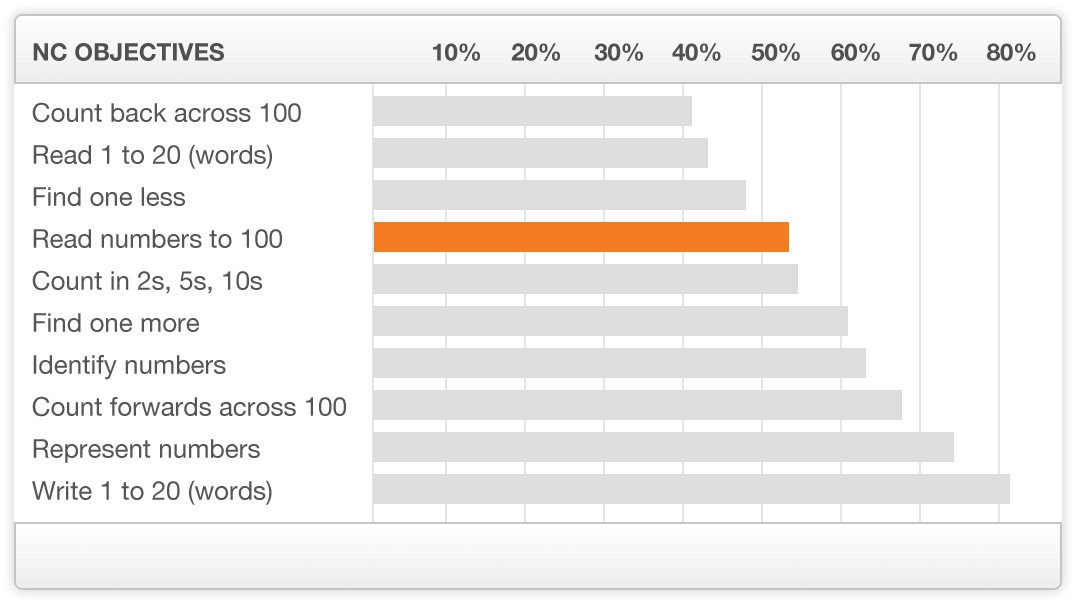
Task: Select the Represent numbers label
Action: [x=146, y=449]
